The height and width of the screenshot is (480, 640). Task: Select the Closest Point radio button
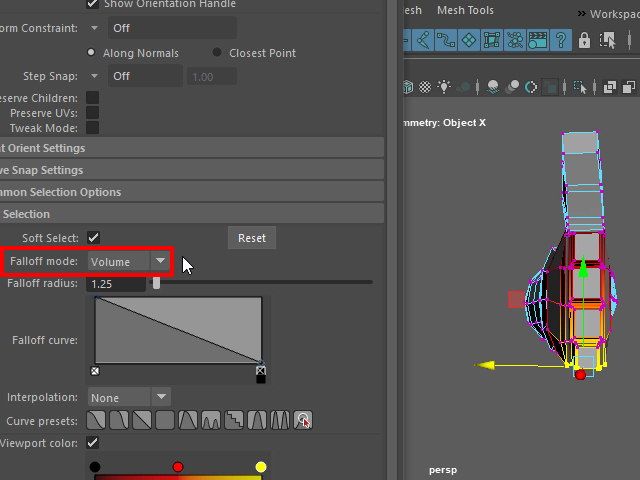[x=218, y=53]
